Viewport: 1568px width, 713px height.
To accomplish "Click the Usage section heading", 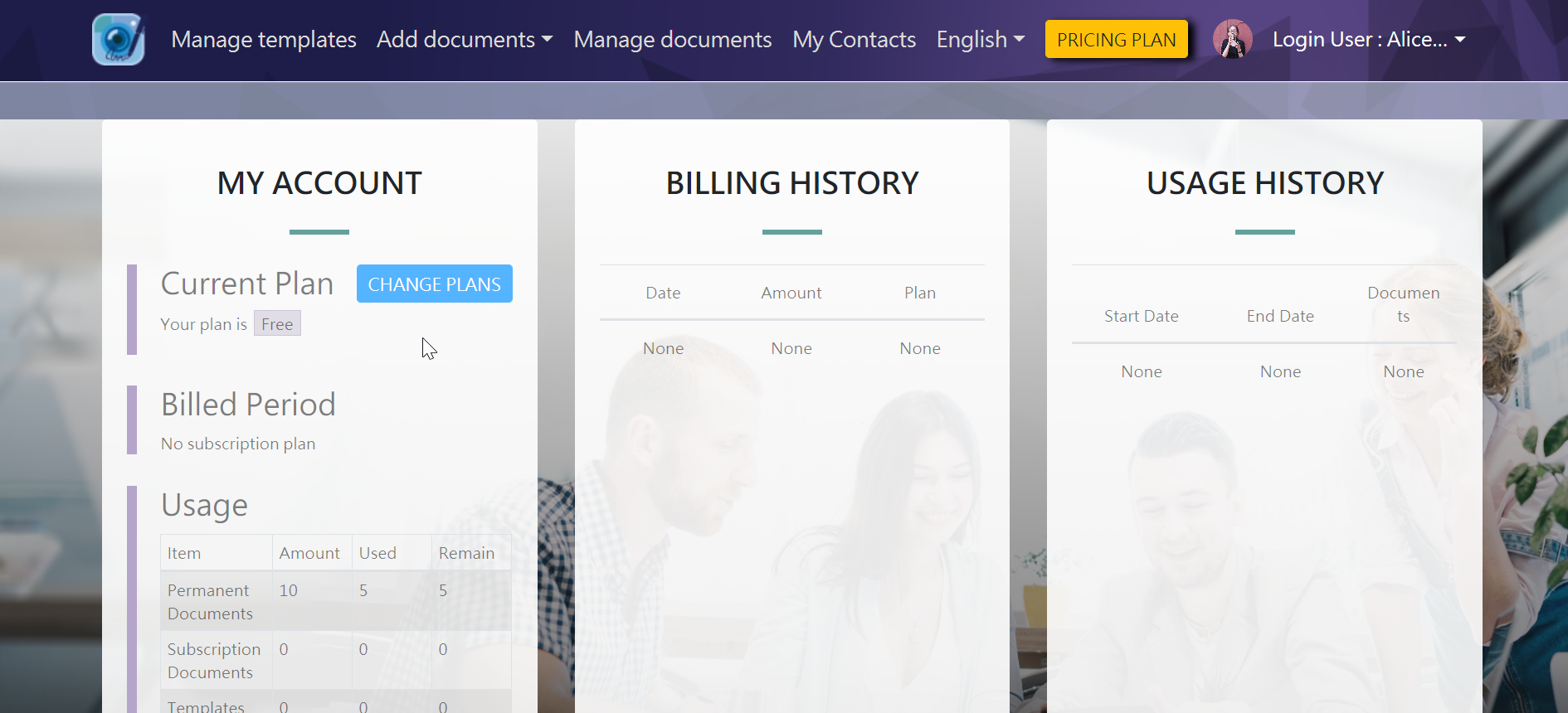I will coord(204,505).
